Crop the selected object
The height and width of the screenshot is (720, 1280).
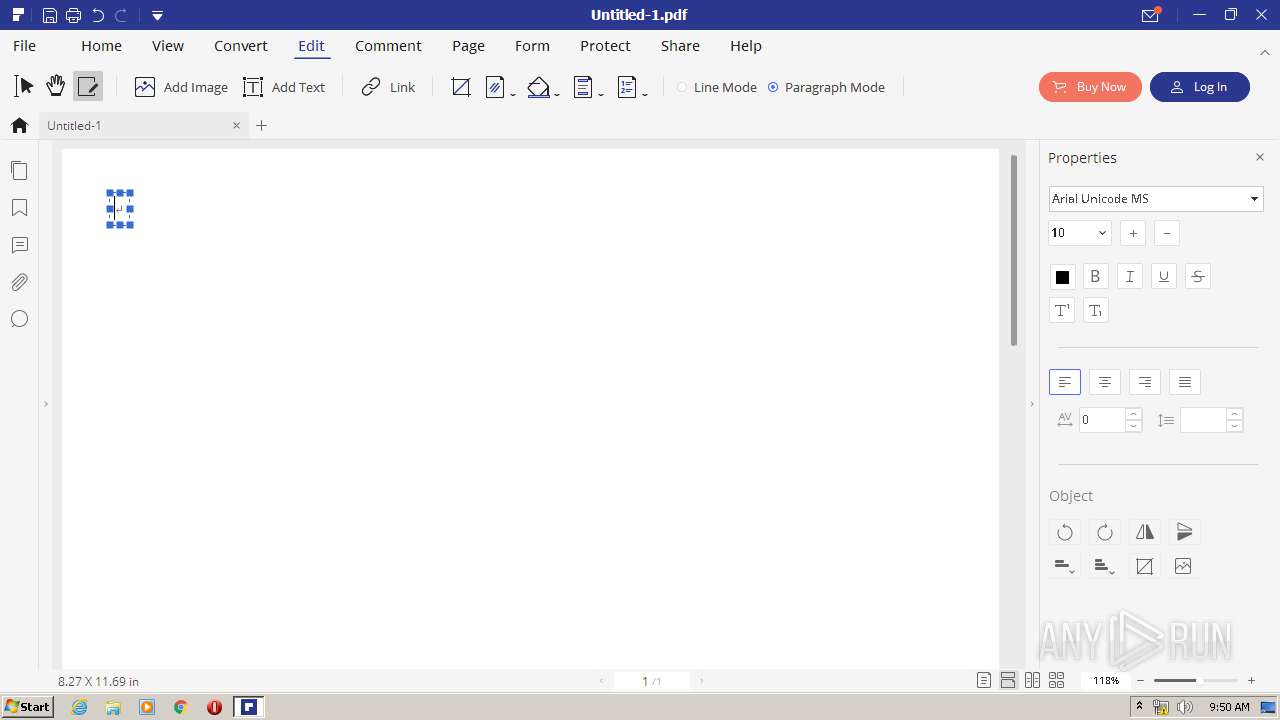(x=1145, y=566)
